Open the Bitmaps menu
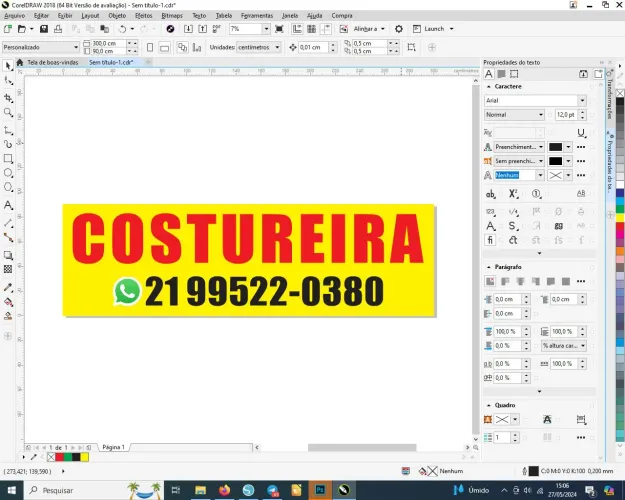Image resolution: width=625 pixels, height=500 pixels. click(x=172, y=16)
